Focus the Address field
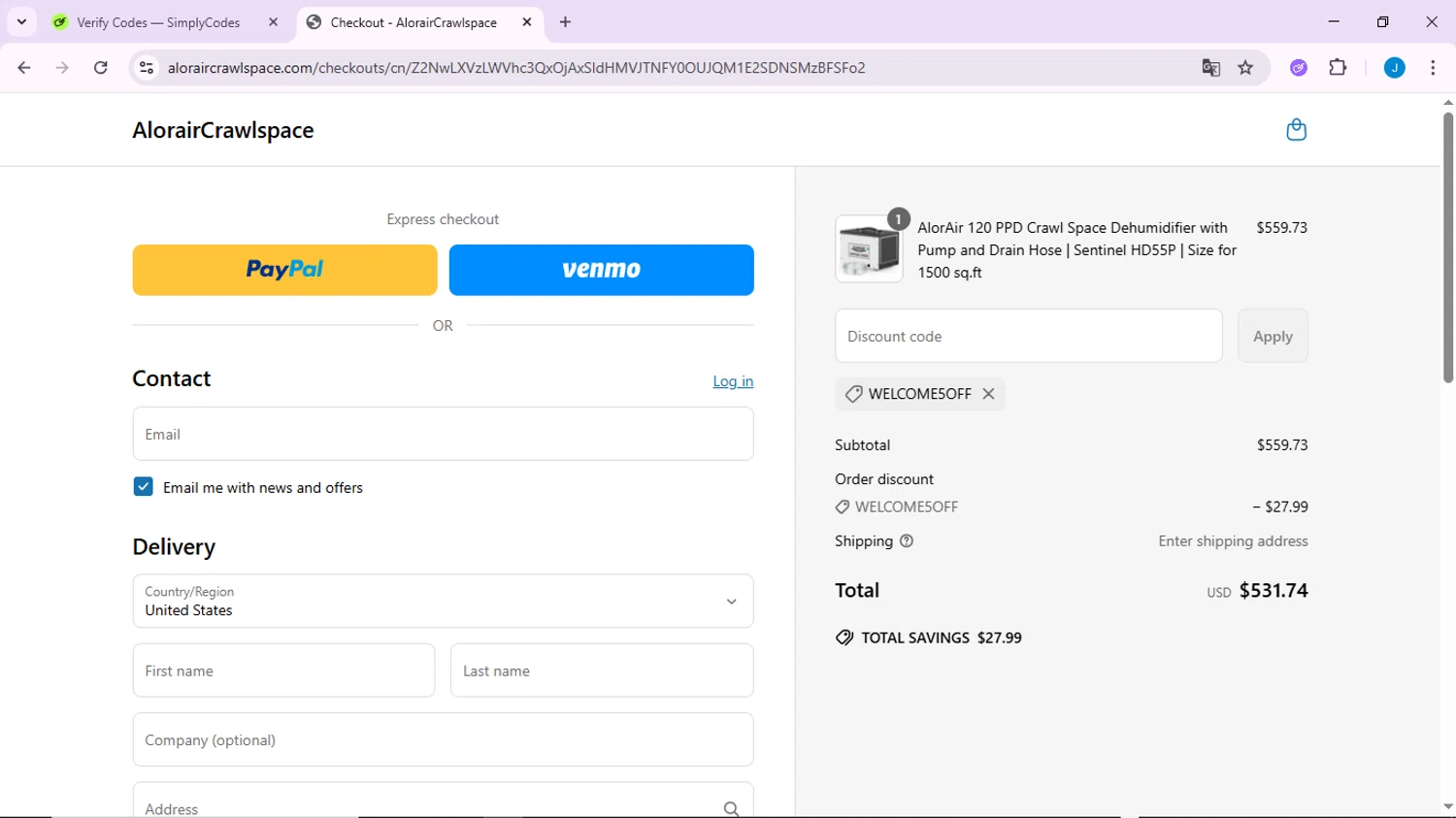 click(443, 801)
